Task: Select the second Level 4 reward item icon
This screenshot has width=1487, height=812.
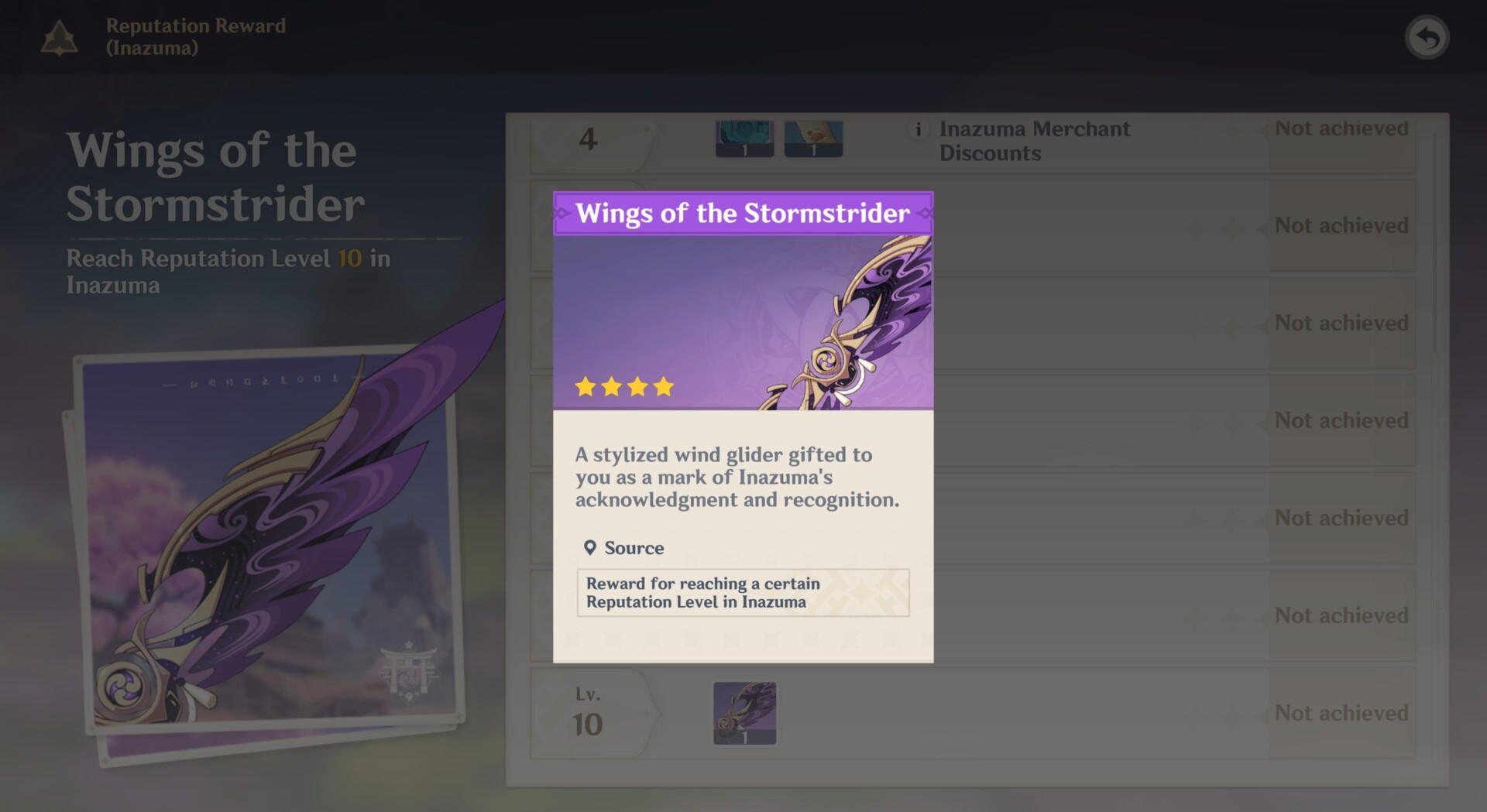Action: 813,139
